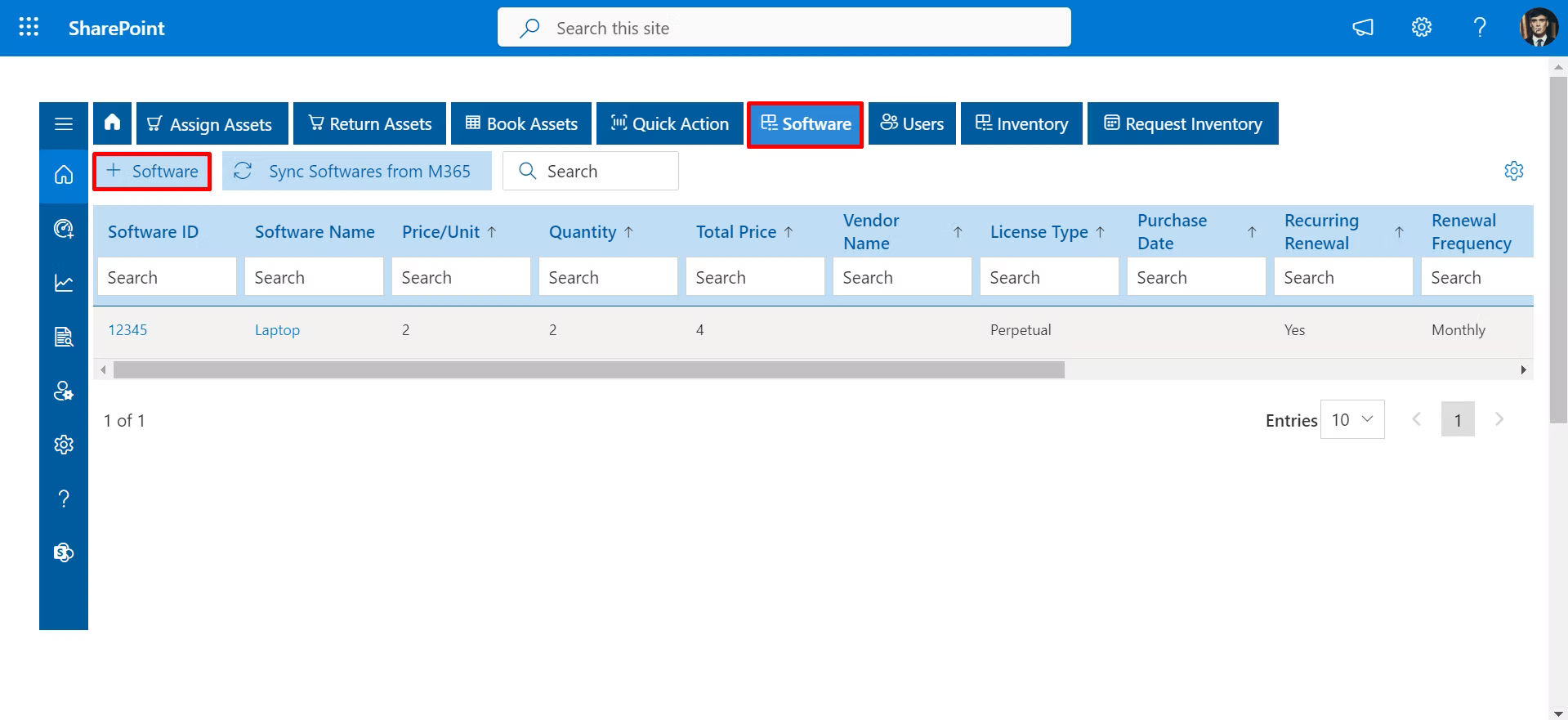Viewport: 1568px width, 720px height.
Task: Sort by Purchase Date column arrow
Action: click(x=1252, y=232)
